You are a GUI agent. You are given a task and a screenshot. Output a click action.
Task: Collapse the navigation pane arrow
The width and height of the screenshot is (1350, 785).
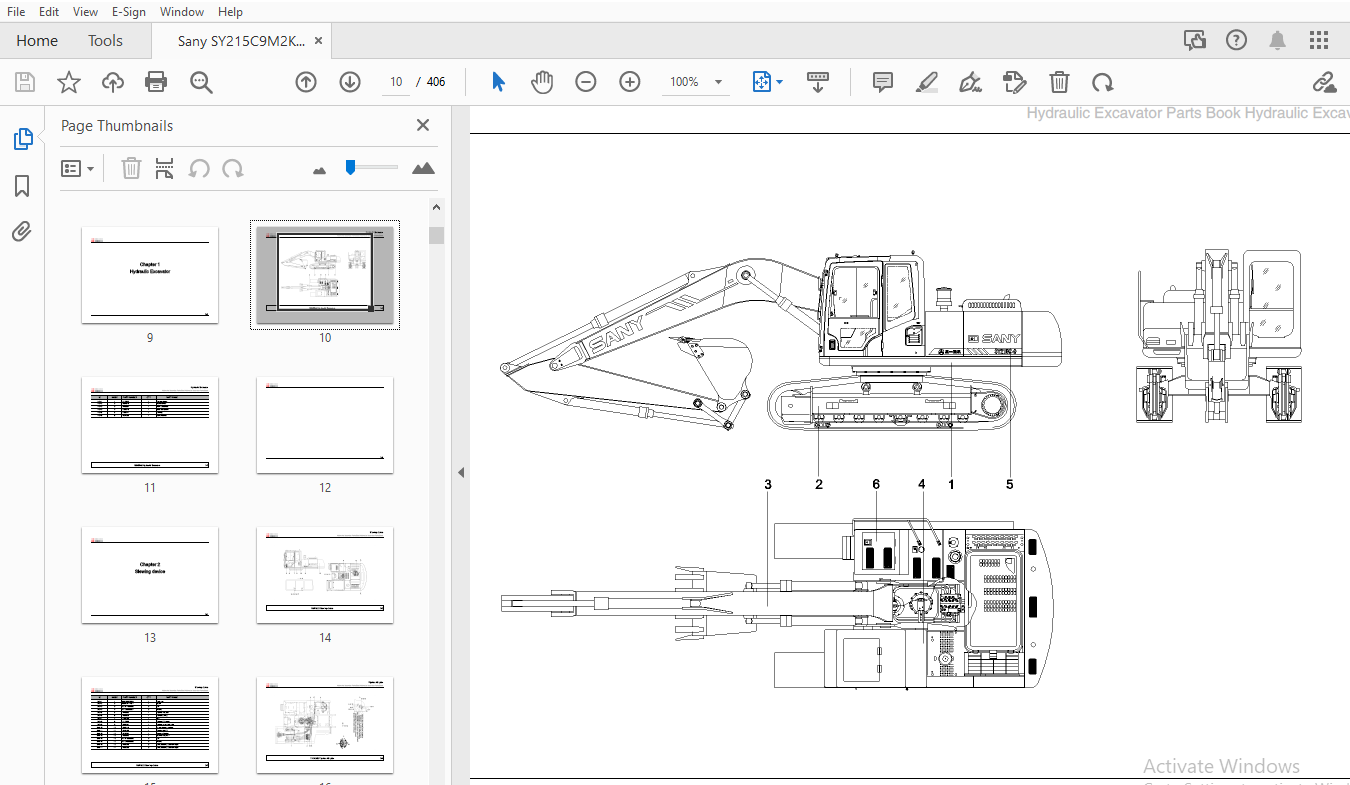tap(461, 472)
